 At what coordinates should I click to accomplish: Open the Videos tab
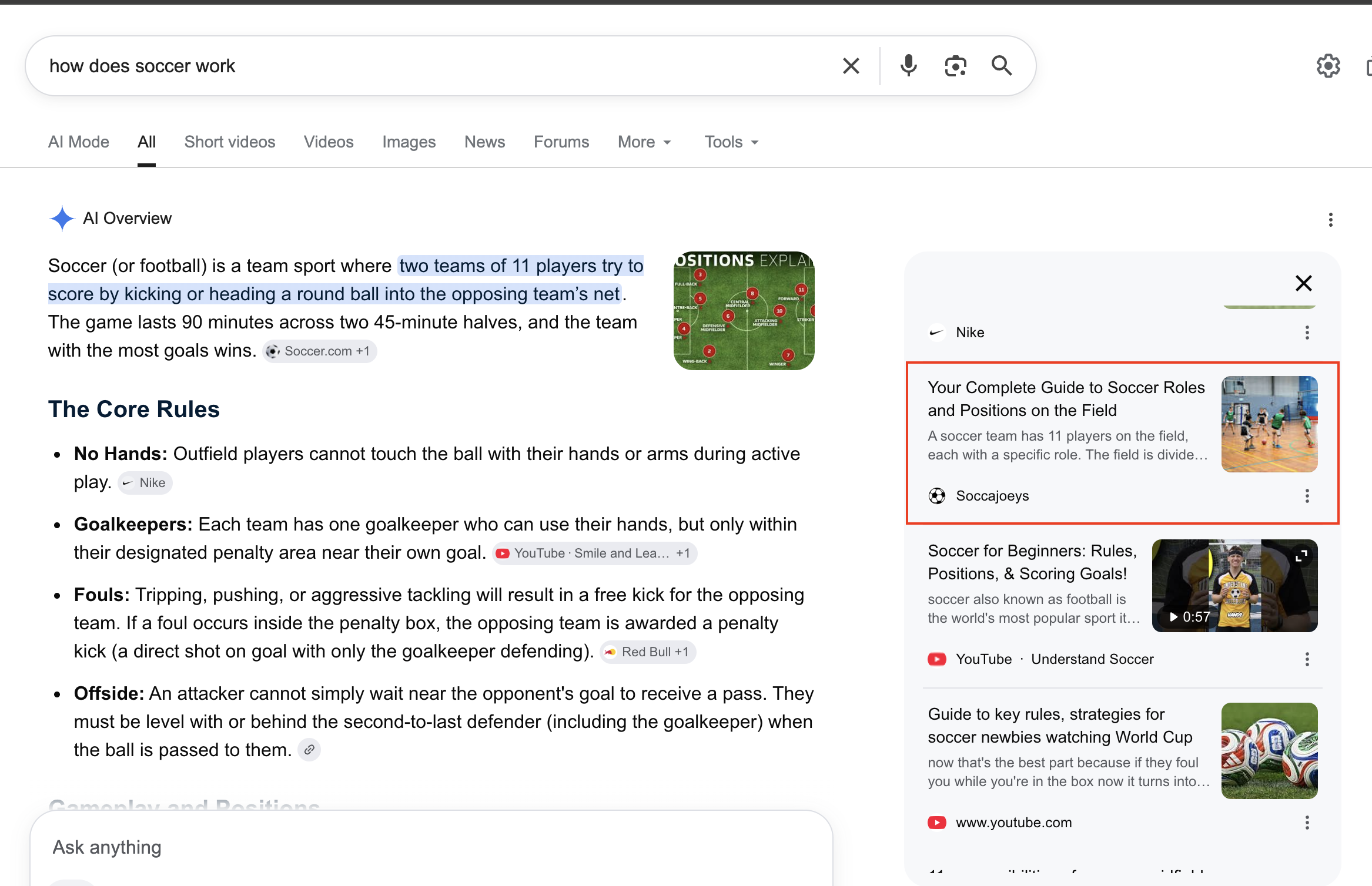coord(329,142)
